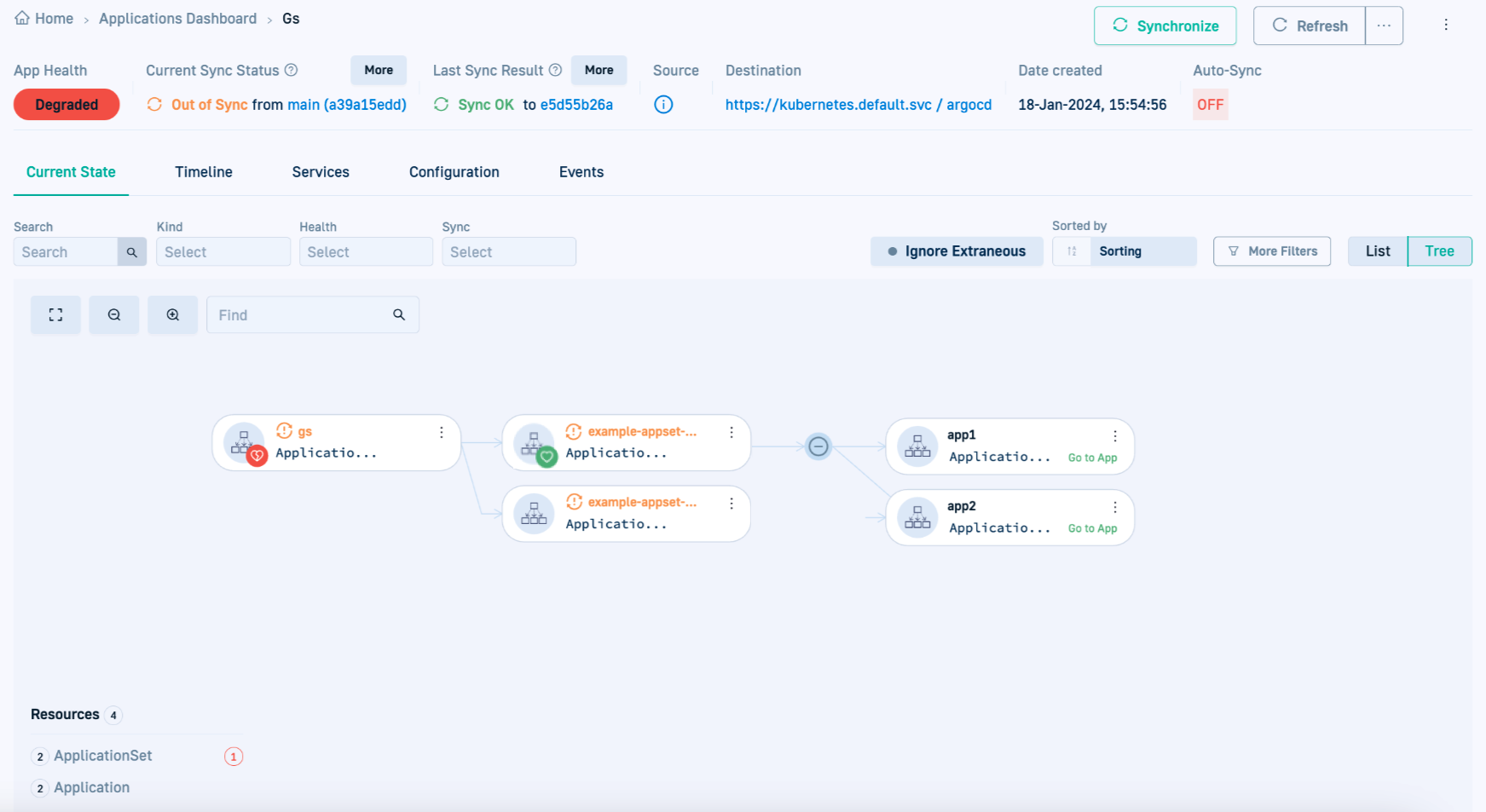The width and height of the screenshot is (1486, 812).
Task: Open the Timeline tab
Action: (x=204, y=172)
